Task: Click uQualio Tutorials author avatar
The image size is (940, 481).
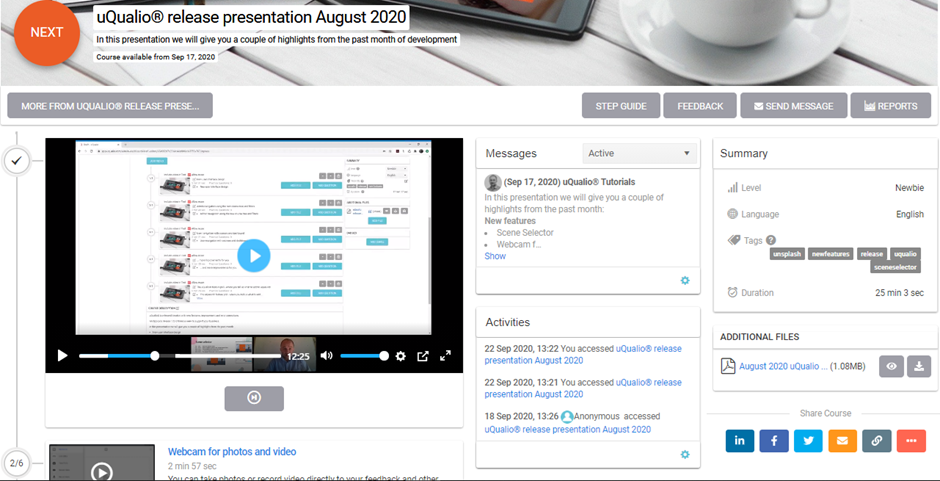Action: pyautogui.click(x=493, y=182)
